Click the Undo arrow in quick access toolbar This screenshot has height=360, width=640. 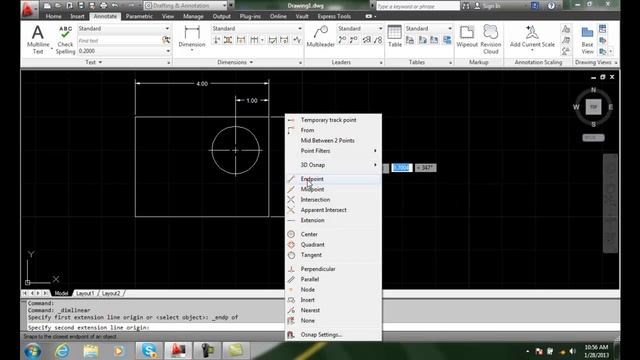pyautogui.click(x=115, y=6)
